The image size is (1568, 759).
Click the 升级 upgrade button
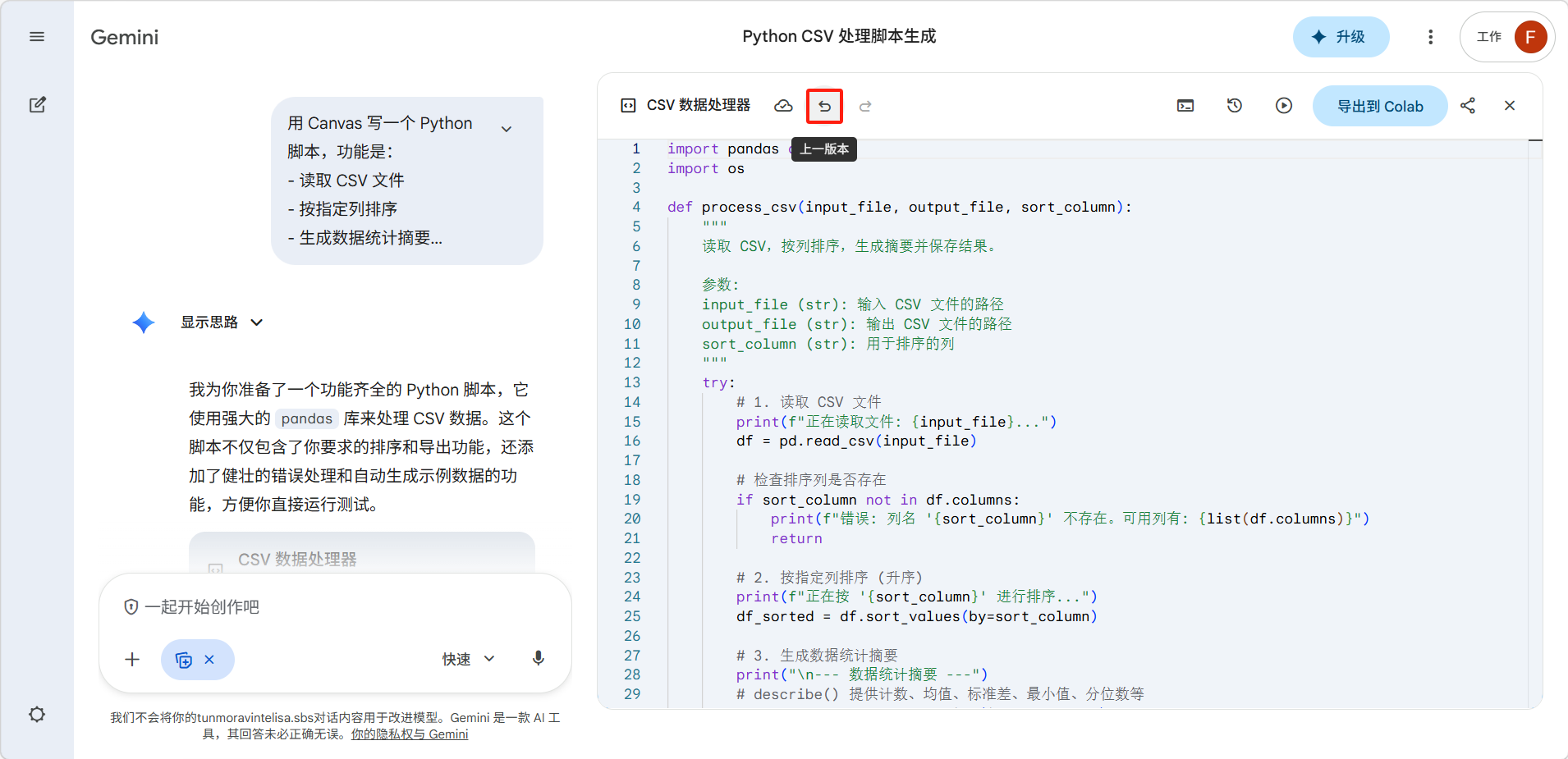coord(1341,37)
